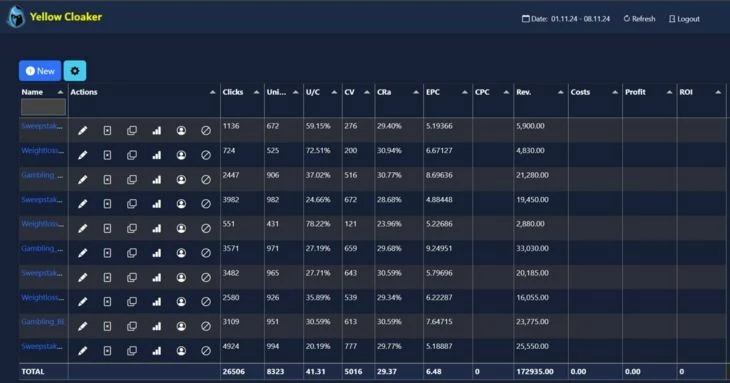Click the pencil edit icon in first row

pos(82,131)
